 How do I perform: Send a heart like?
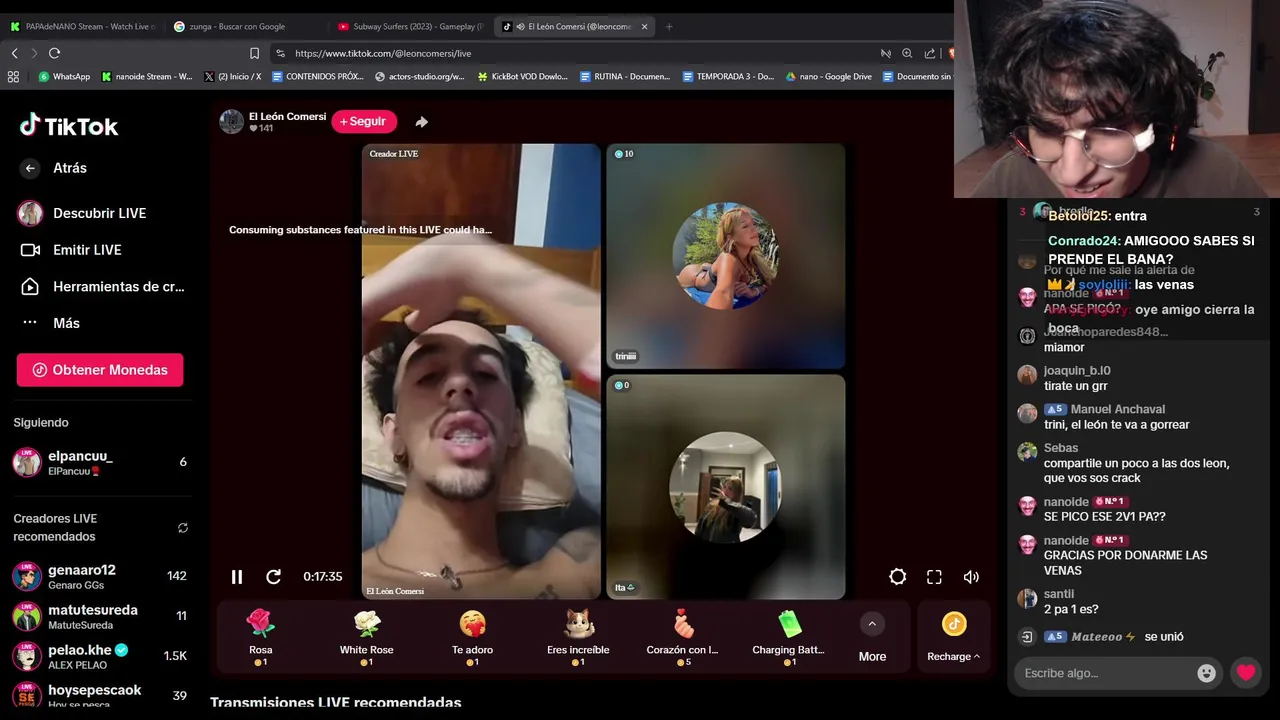click(x=1246, y=673)
